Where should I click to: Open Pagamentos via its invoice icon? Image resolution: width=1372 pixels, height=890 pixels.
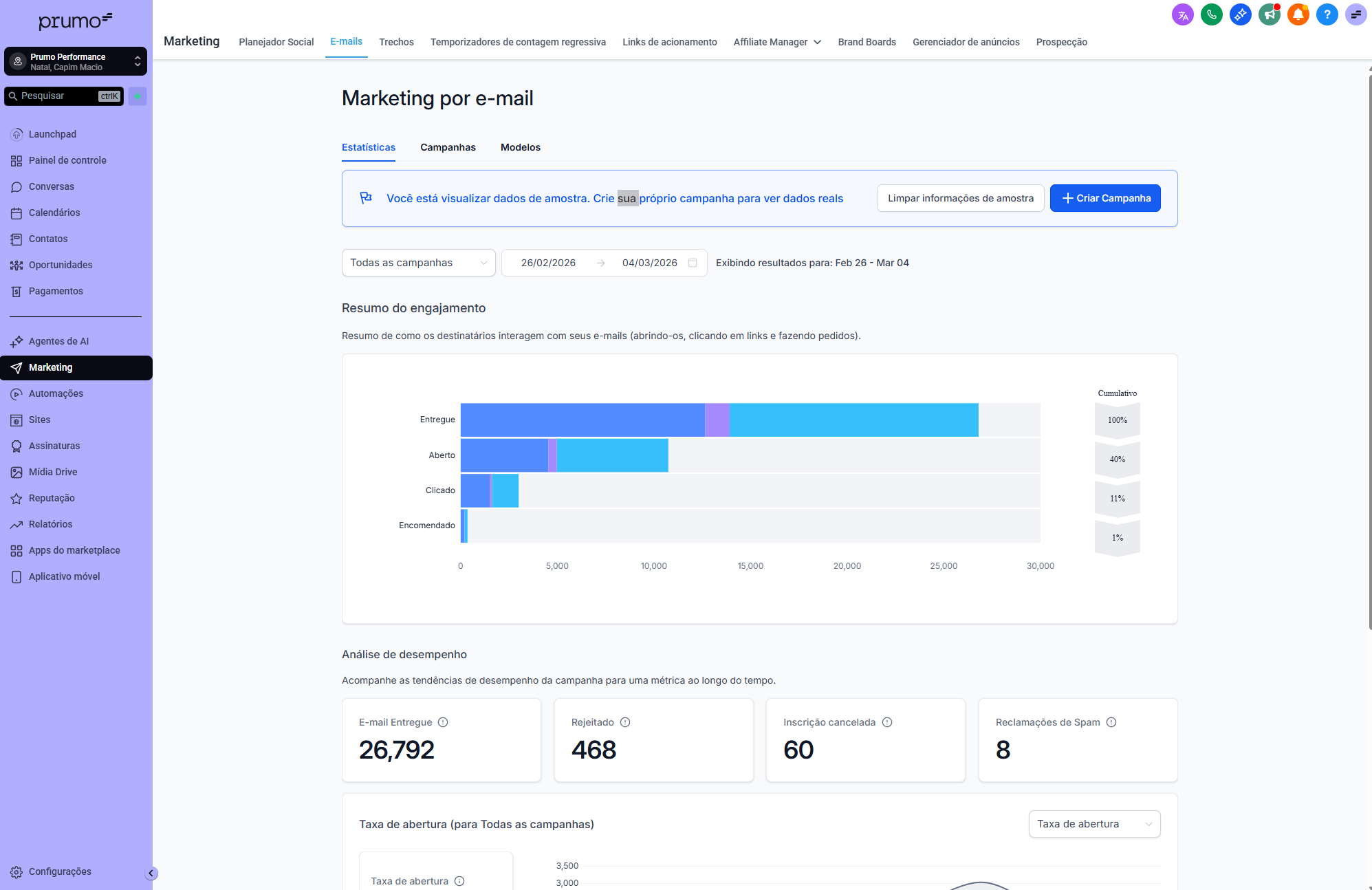[17, 291]
